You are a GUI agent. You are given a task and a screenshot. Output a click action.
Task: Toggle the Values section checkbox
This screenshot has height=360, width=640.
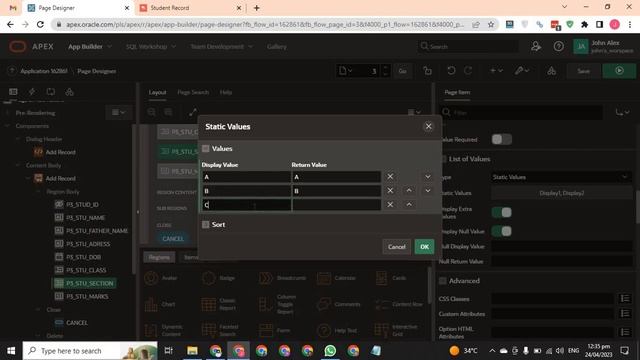(x=205, y=149)
